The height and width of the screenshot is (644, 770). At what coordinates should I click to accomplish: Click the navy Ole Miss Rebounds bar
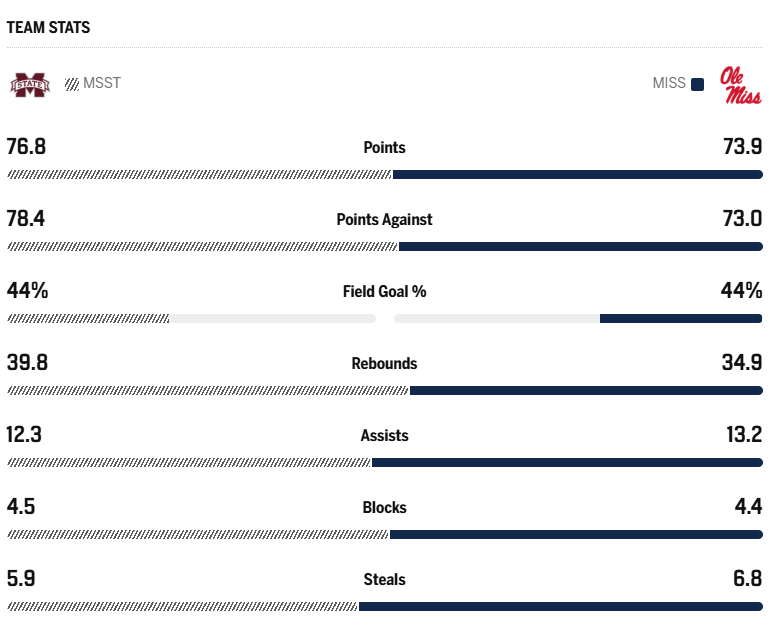pyautogui.click(x=586, y=391)
